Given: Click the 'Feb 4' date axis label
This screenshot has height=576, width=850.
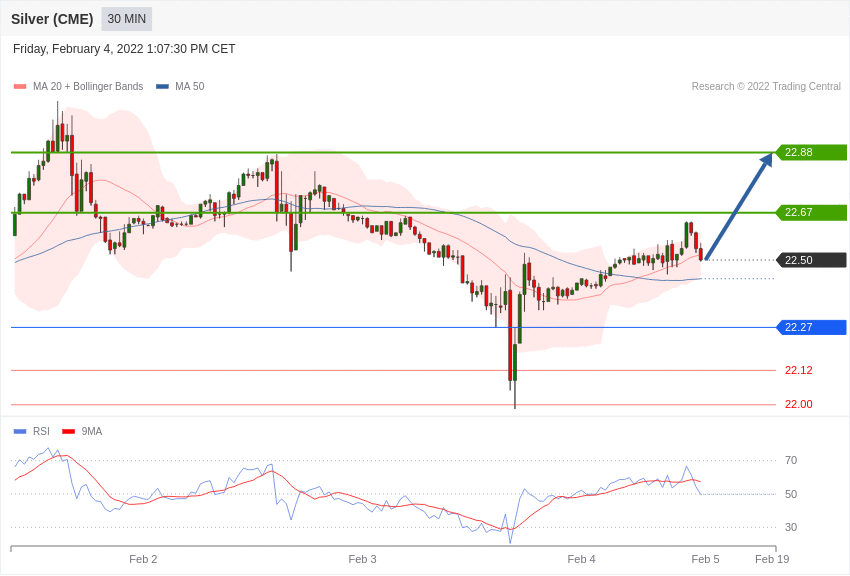Looking at the screenshot, I should coord(581,559).
